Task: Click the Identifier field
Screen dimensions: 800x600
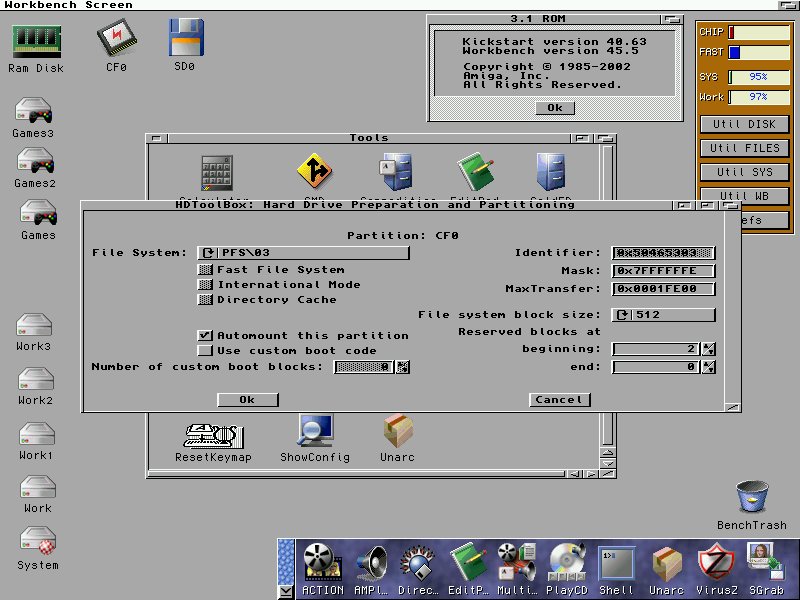Action: pyautogui.click(x=664, y=253)
